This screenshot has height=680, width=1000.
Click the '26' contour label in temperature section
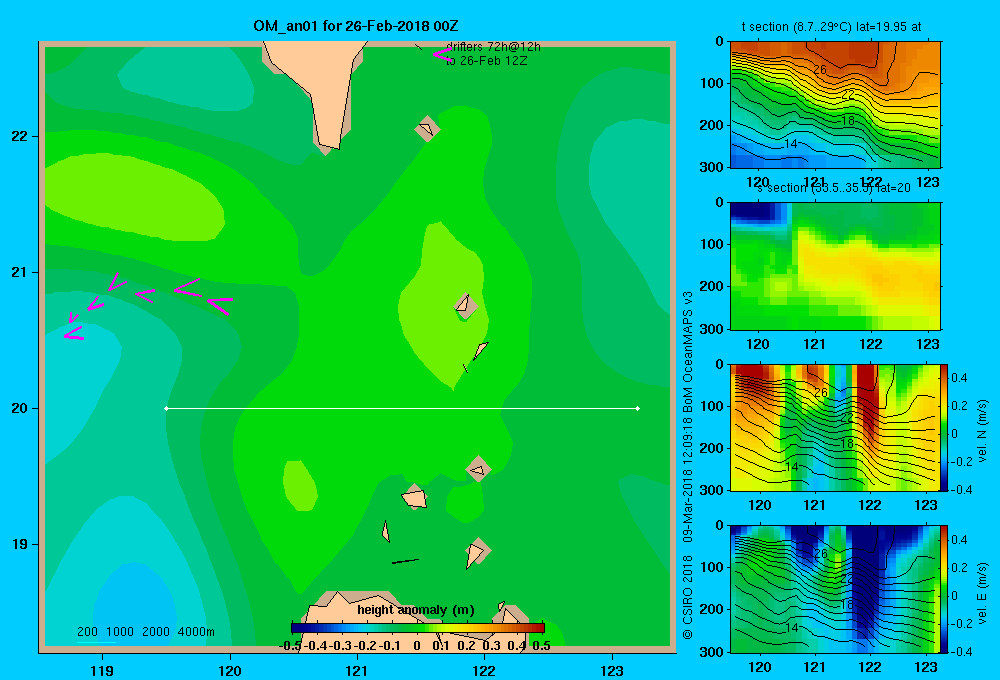(820, 70)
